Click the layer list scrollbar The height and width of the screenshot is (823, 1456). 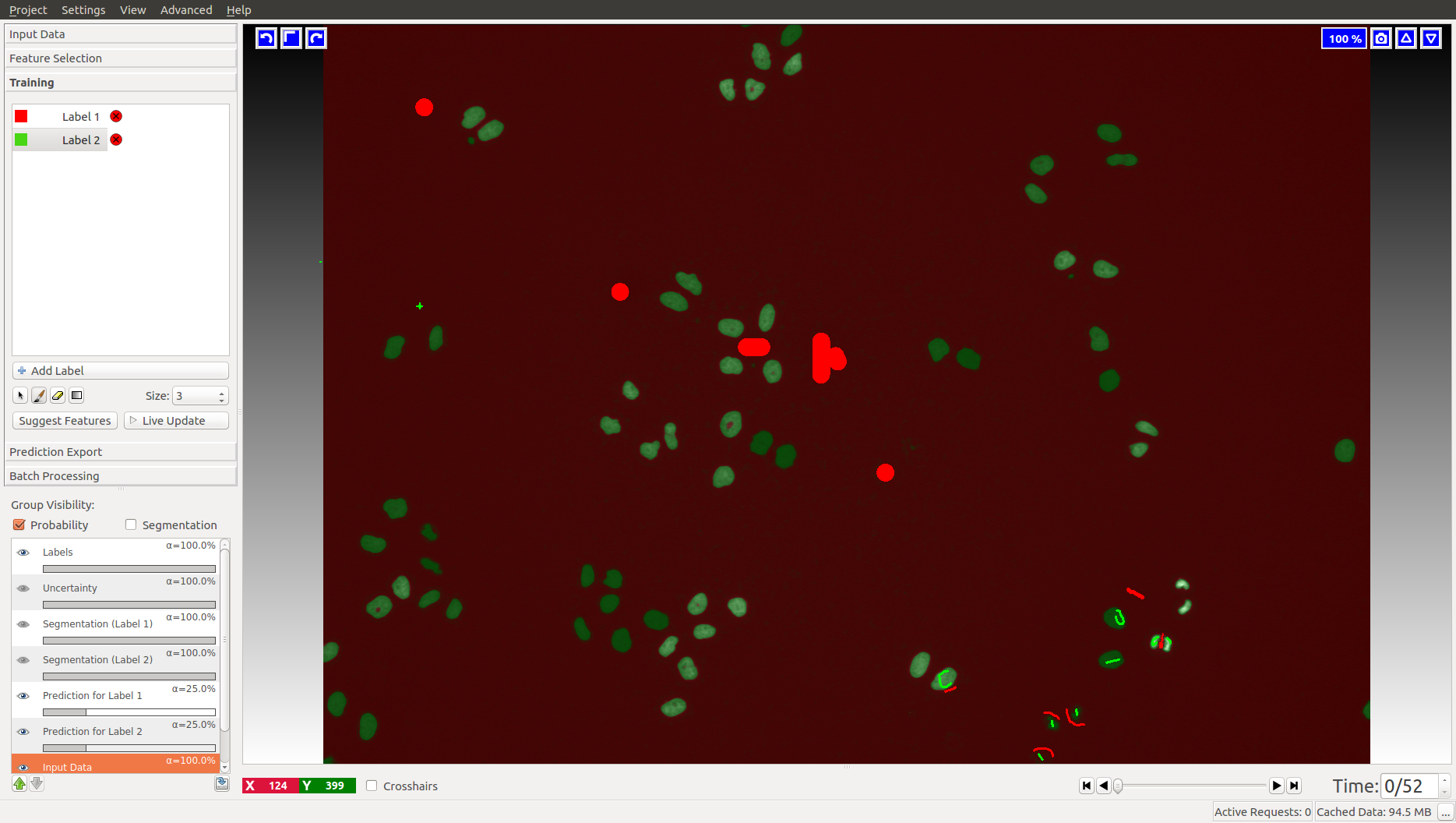click(x=225, y=639)
